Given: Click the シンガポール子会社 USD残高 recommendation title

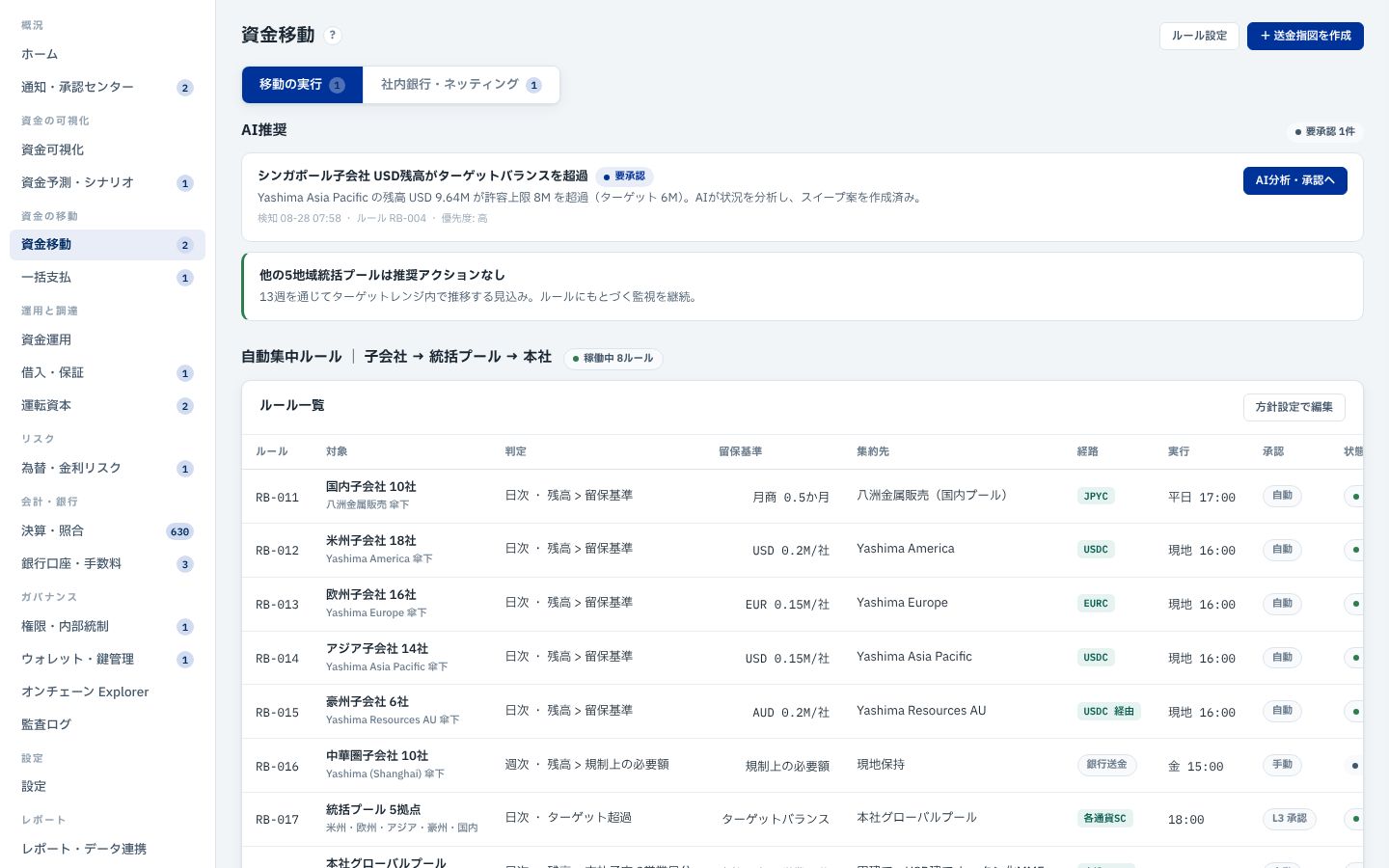Looking at the screenshot, I should [422, 176].
